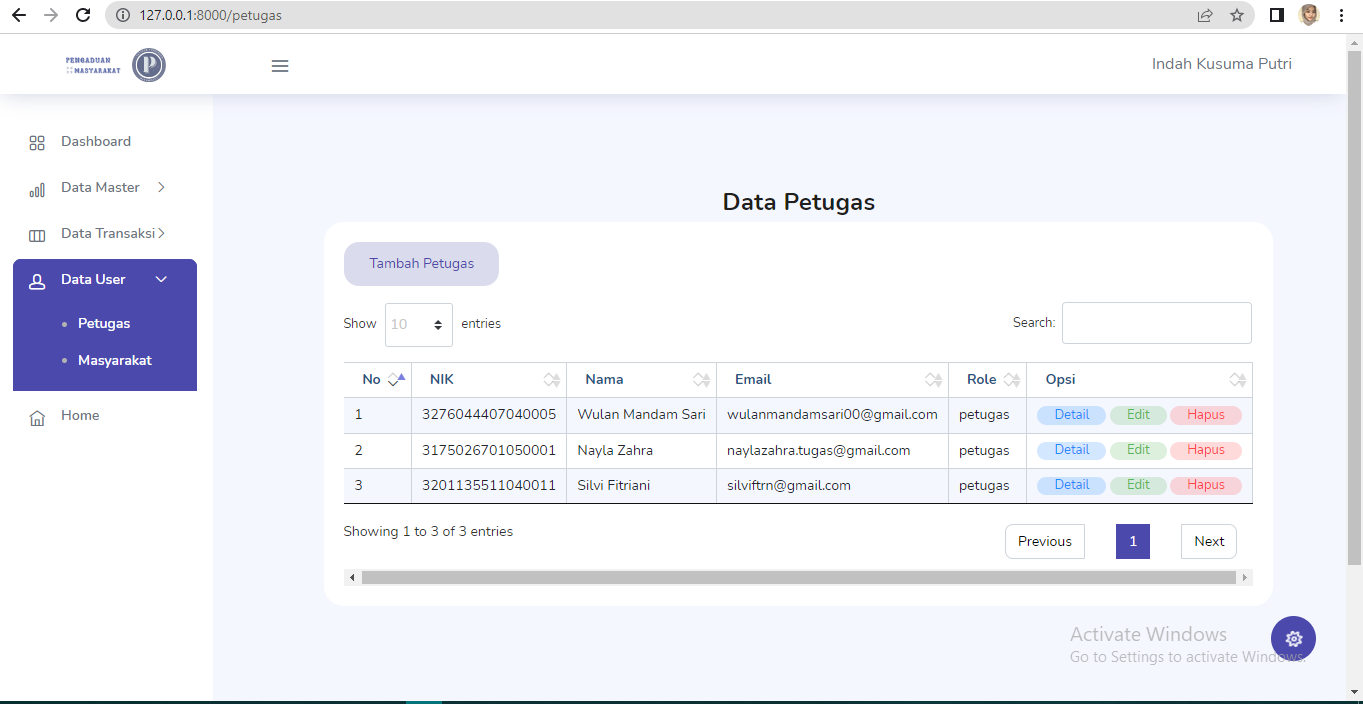Click the hamburger menu icon

pyautogui.click(x=280, y=66)
